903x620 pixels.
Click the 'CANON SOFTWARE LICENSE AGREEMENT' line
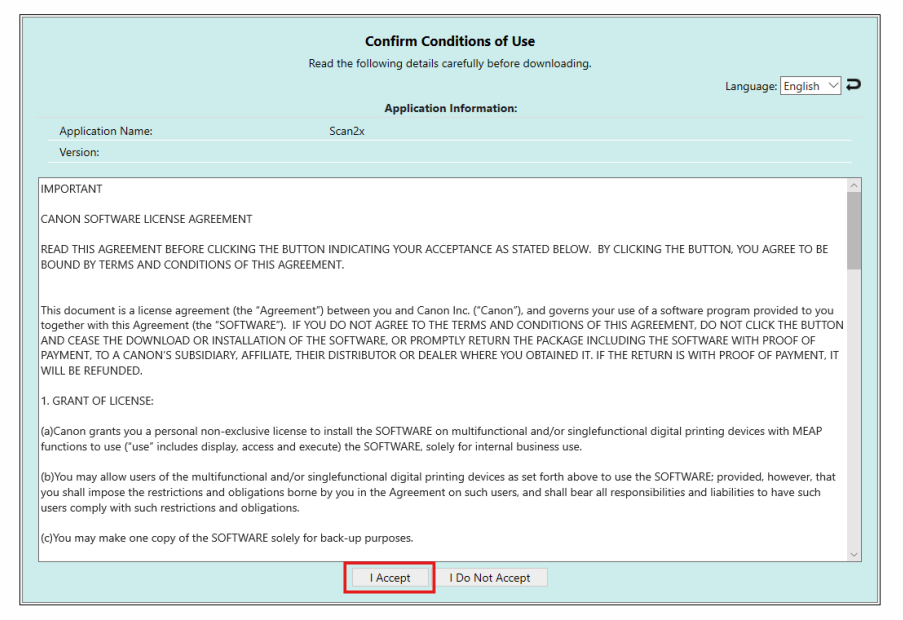click(146, 219)
